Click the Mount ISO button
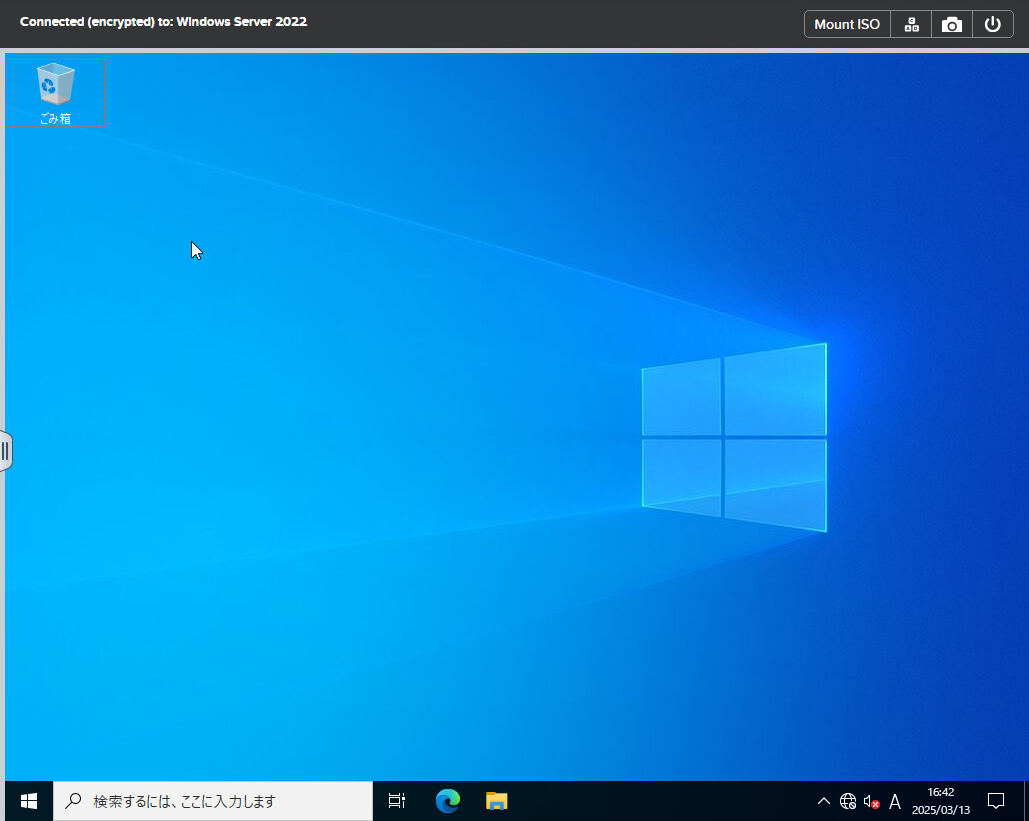 click(x=847, y=24)
